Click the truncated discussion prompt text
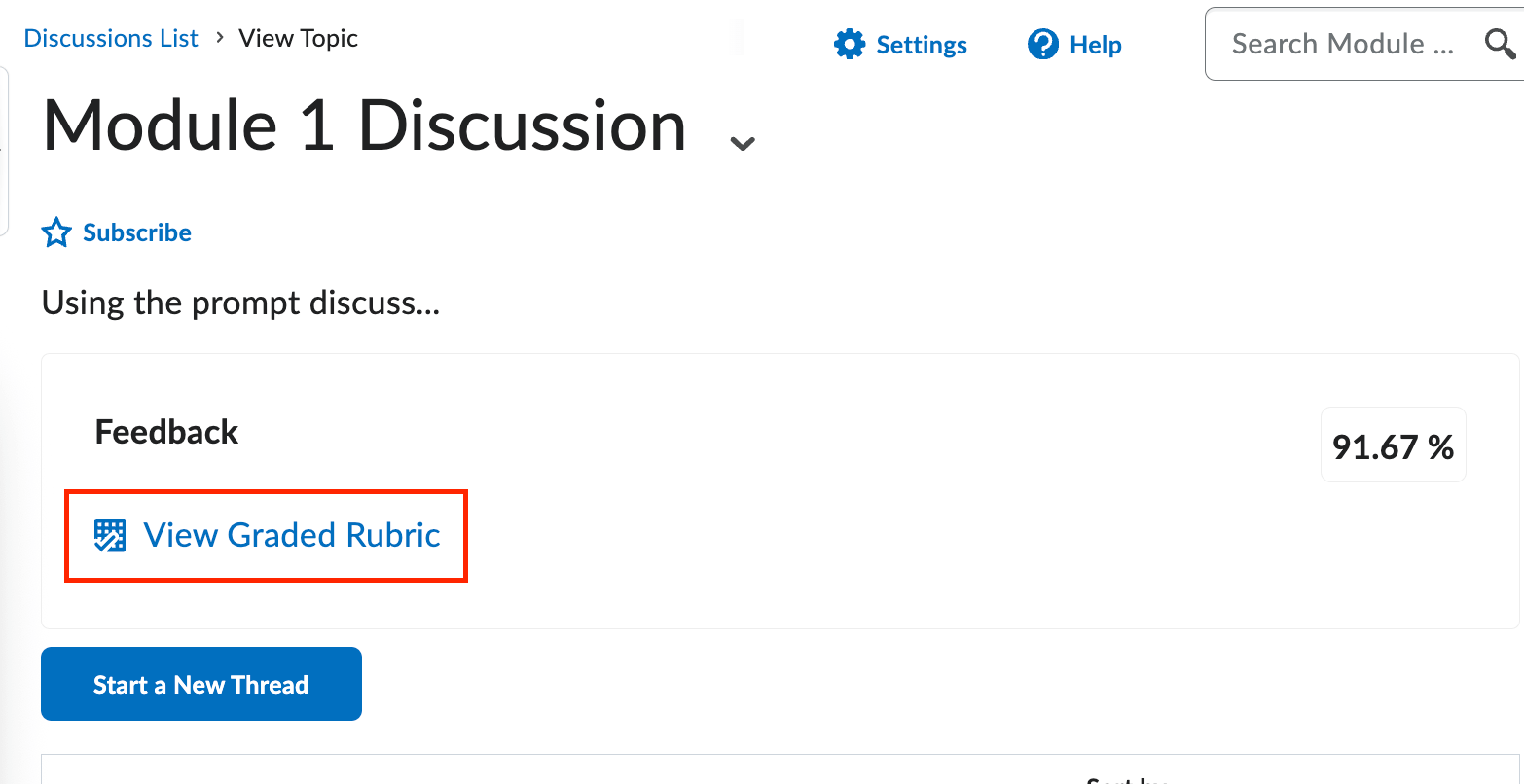Image resolution: width=1524 pixels, height=784 pixels. pyautogui.click(x=239, y=302)
